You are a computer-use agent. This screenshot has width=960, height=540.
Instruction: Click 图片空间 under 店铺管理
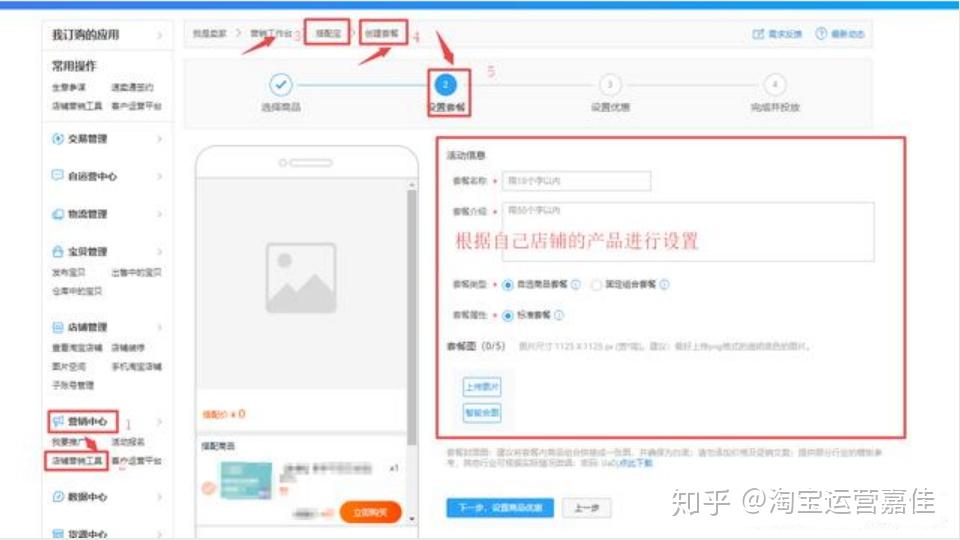[69, 366]
